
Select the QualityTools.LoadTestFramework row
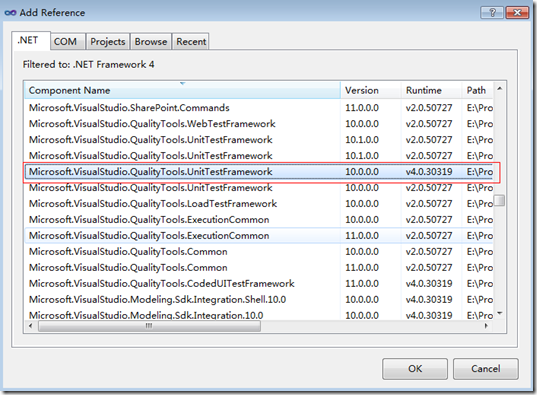click(x=259, y=203)
